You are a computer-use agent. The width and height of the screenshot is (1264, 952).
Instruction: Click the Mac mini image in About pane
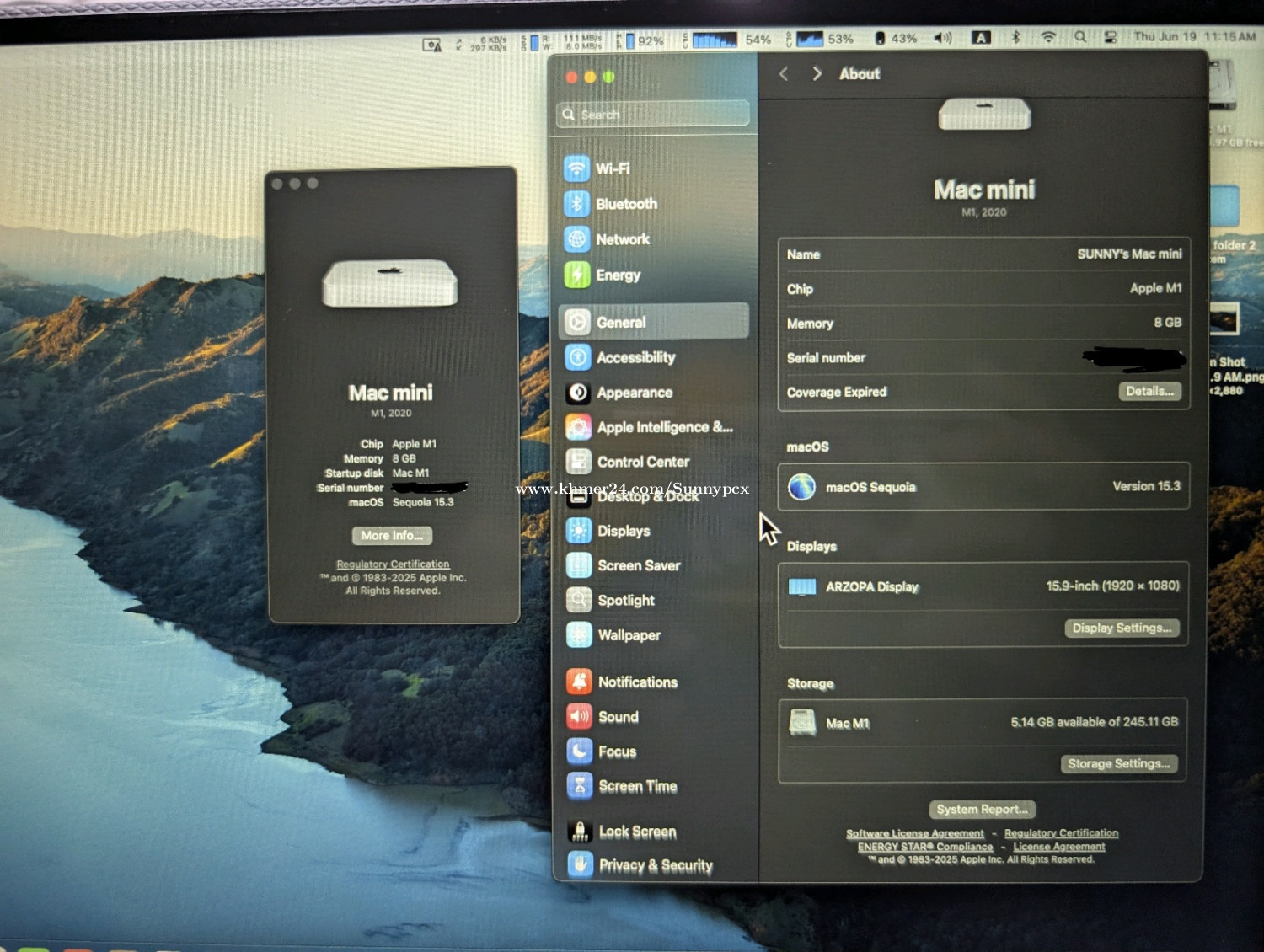(x=984, y=114)
